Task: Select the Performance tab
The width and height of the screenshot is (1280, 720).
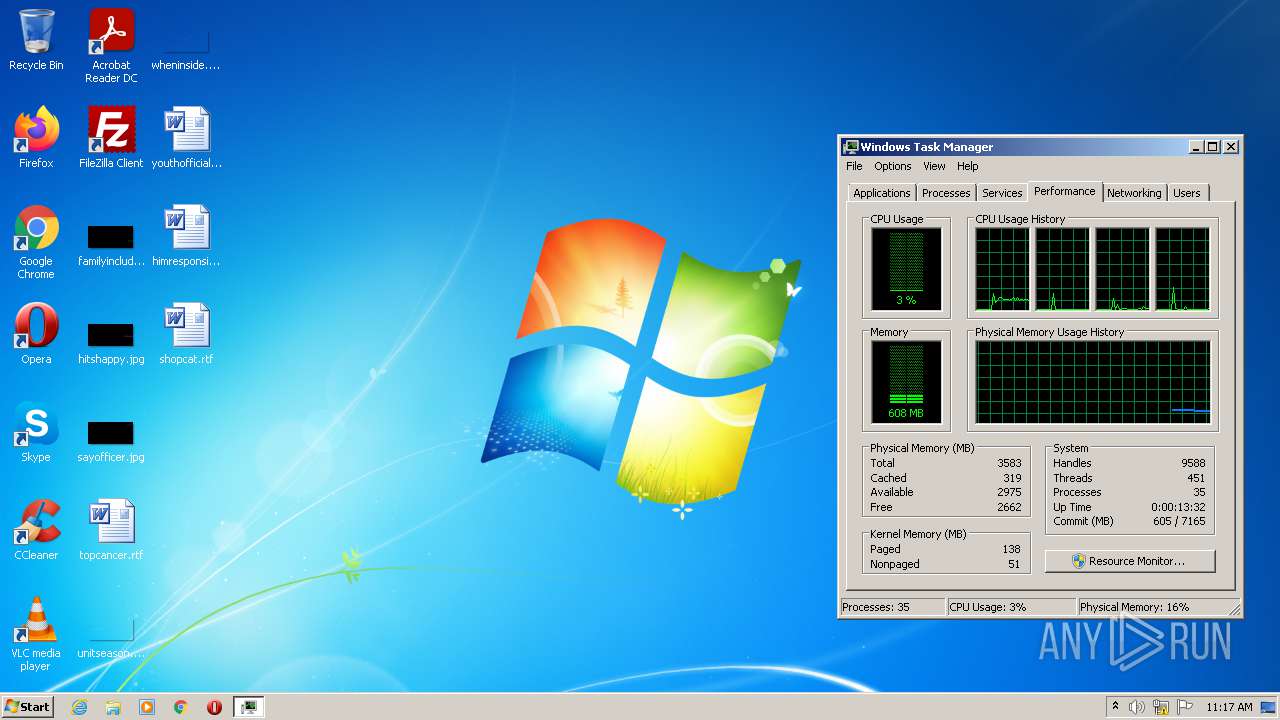Action: 1065,191
